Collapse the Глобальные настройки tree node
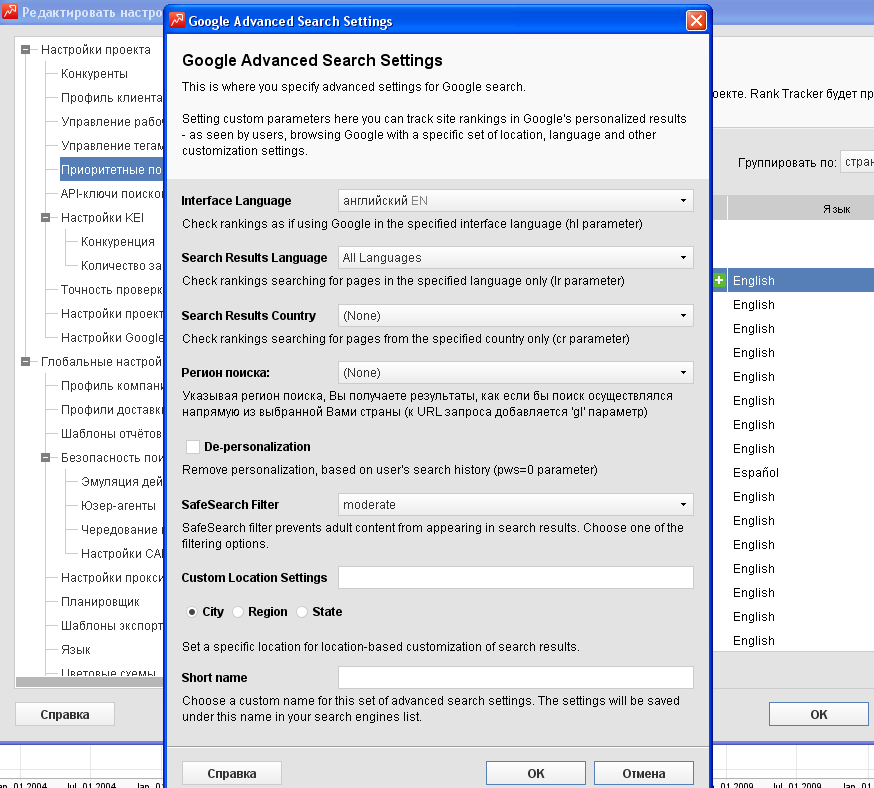 [26, 361]
